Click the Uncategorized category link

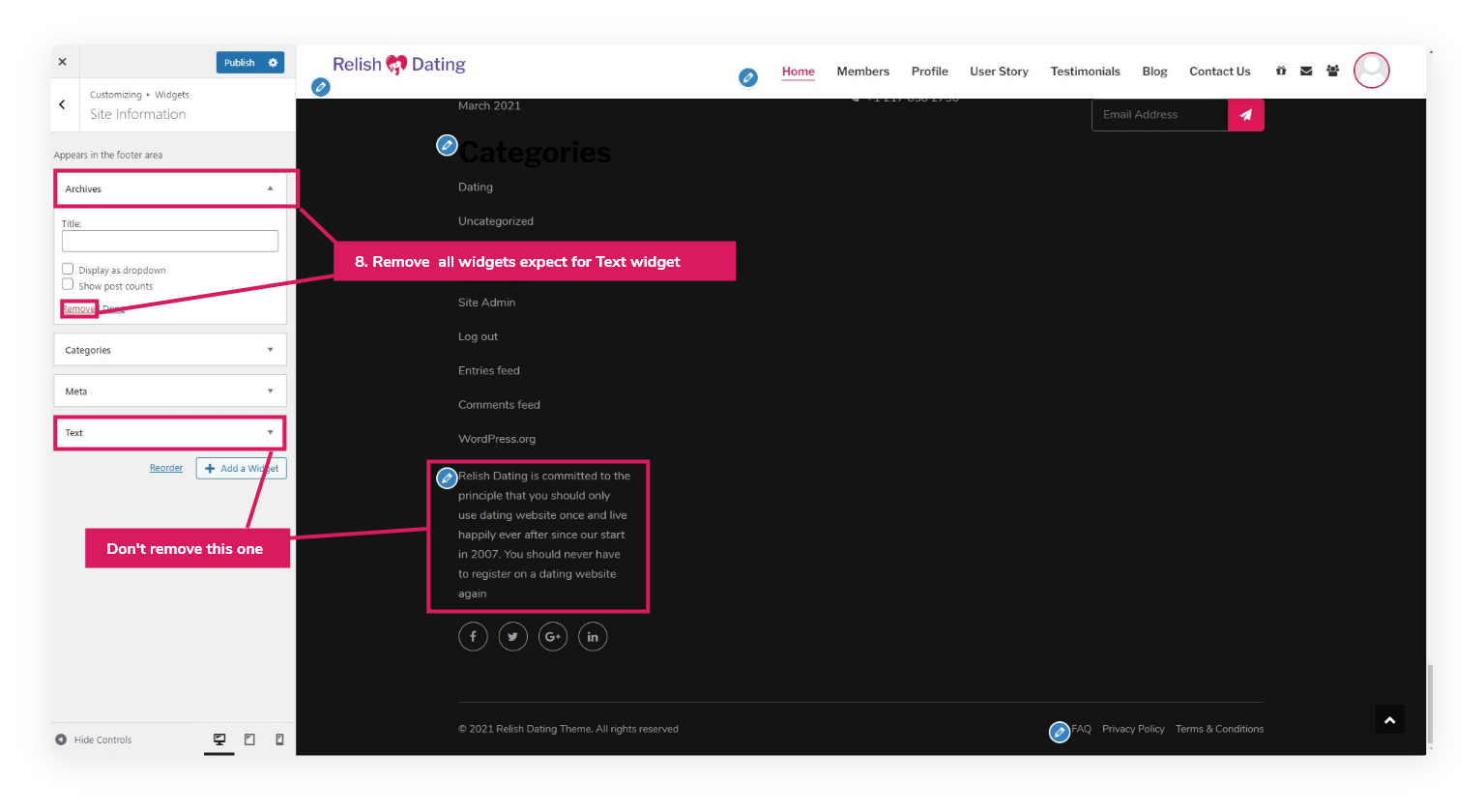pyautogui.click(x=496, y=220)
